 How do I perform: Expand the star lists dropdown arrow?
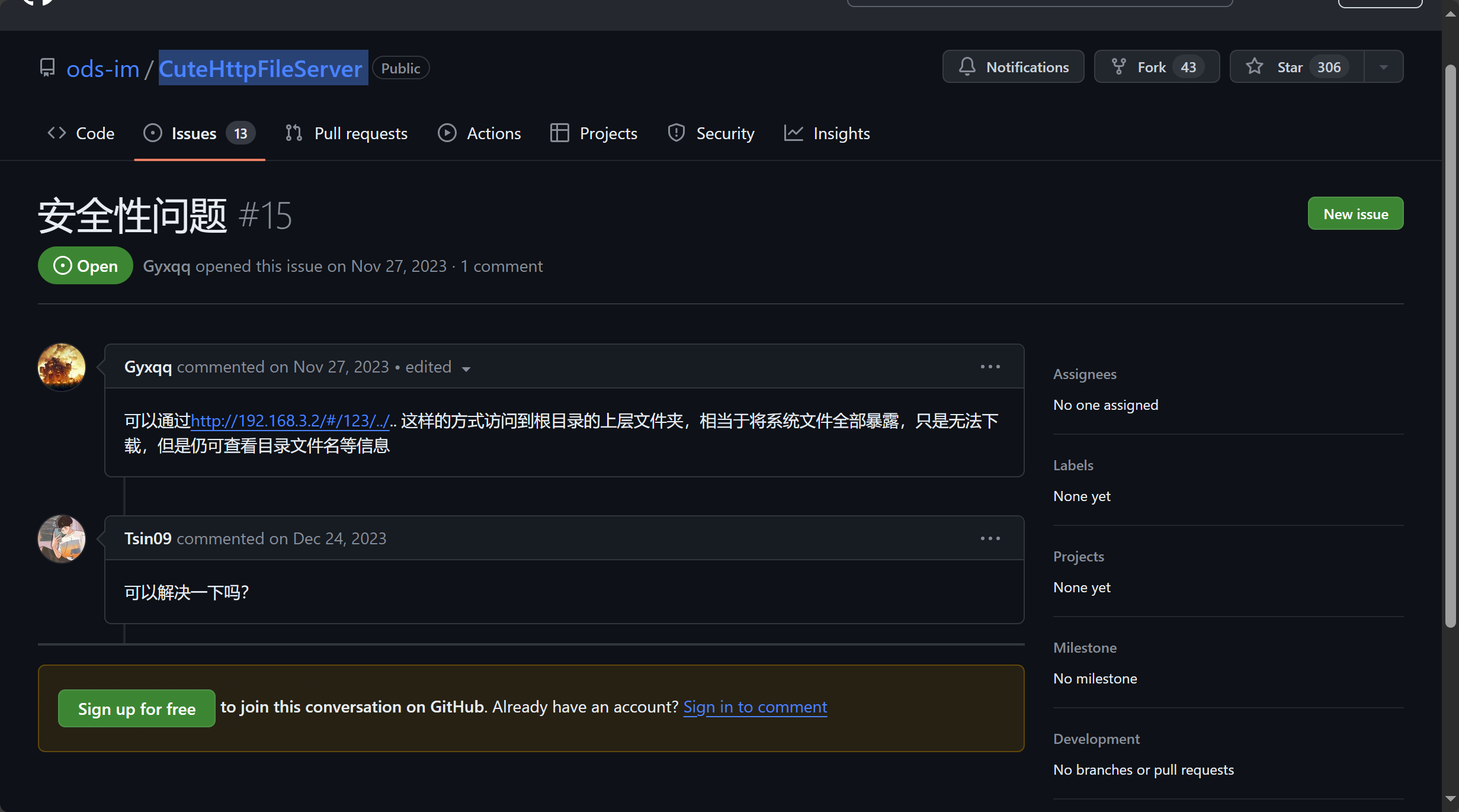pyautogui.click(x=1384, y=67)
